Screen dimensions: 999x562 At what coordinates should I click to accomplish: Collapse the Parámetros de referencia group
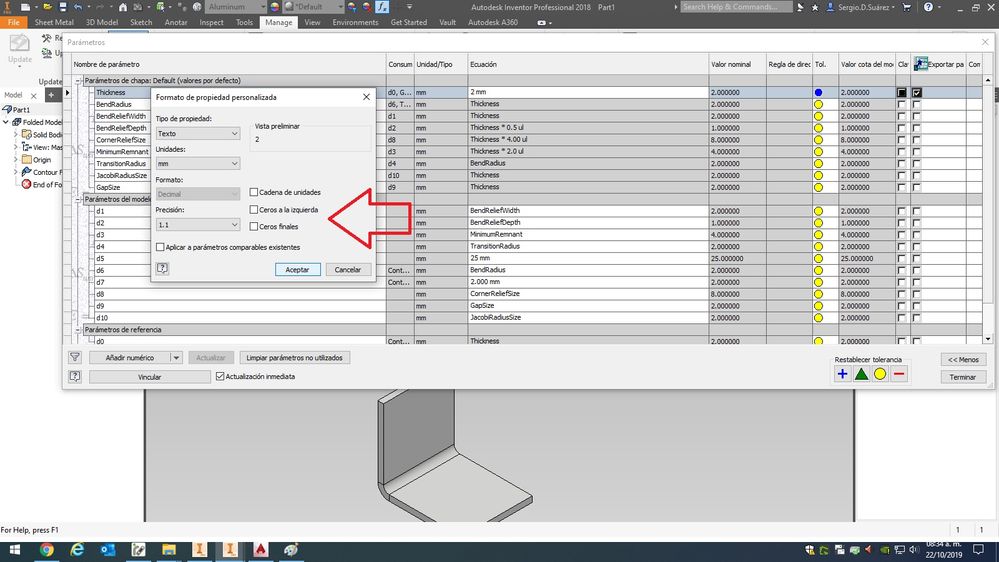pos(78,330)
